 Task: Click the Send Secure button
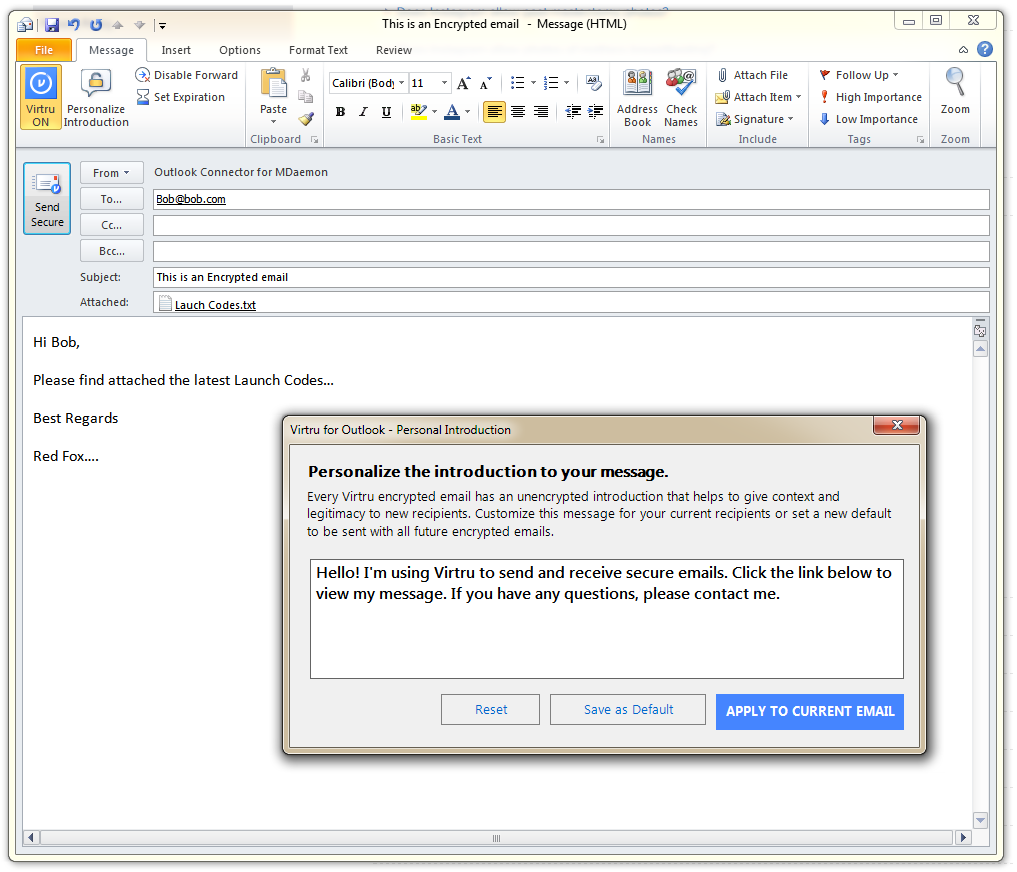(x=47, y=198)
